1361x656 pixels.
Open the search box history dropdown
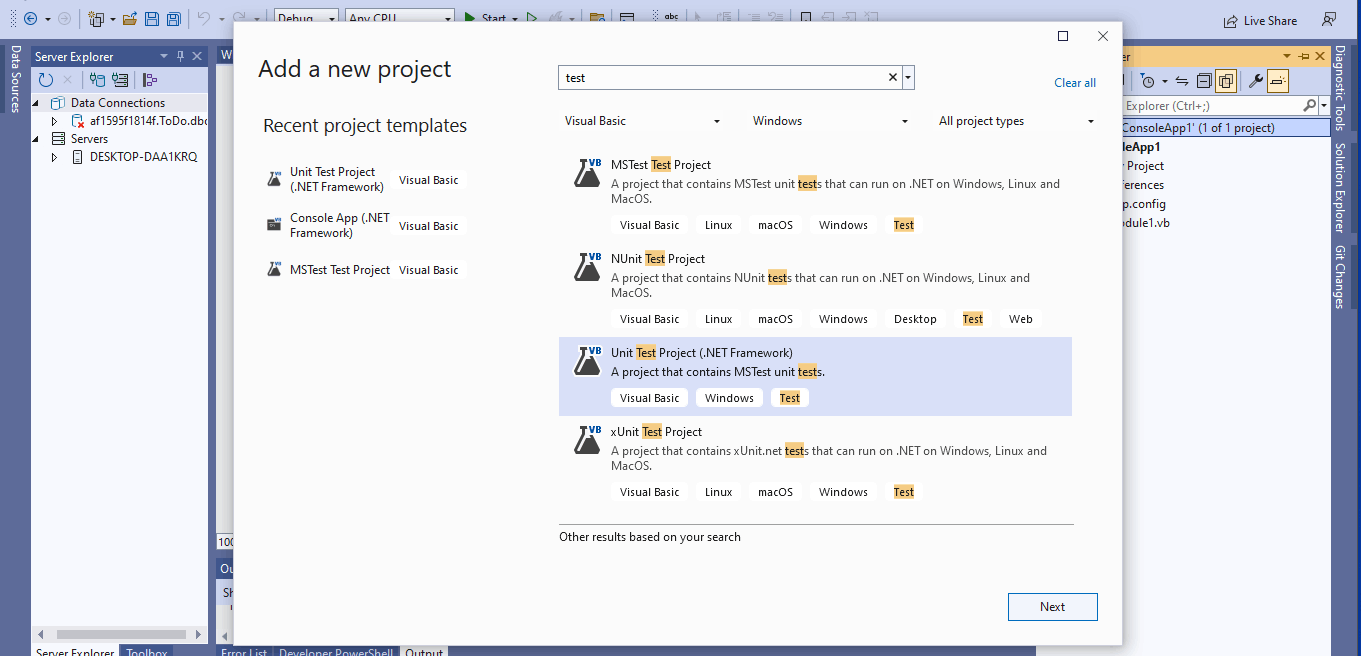click(x=908, y=78)
